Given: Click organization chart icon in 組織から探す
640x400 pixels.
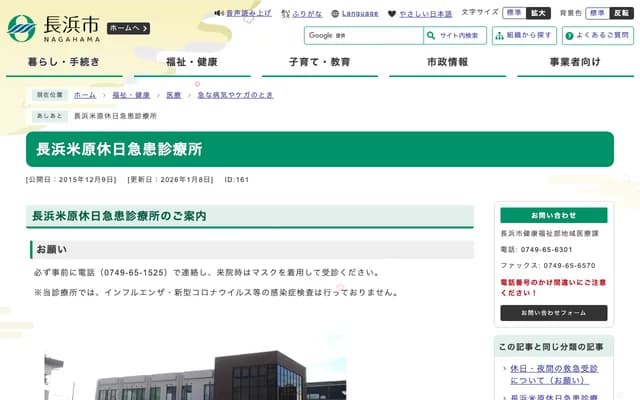Looking at the screenshot, I should (x=499, y=36).
